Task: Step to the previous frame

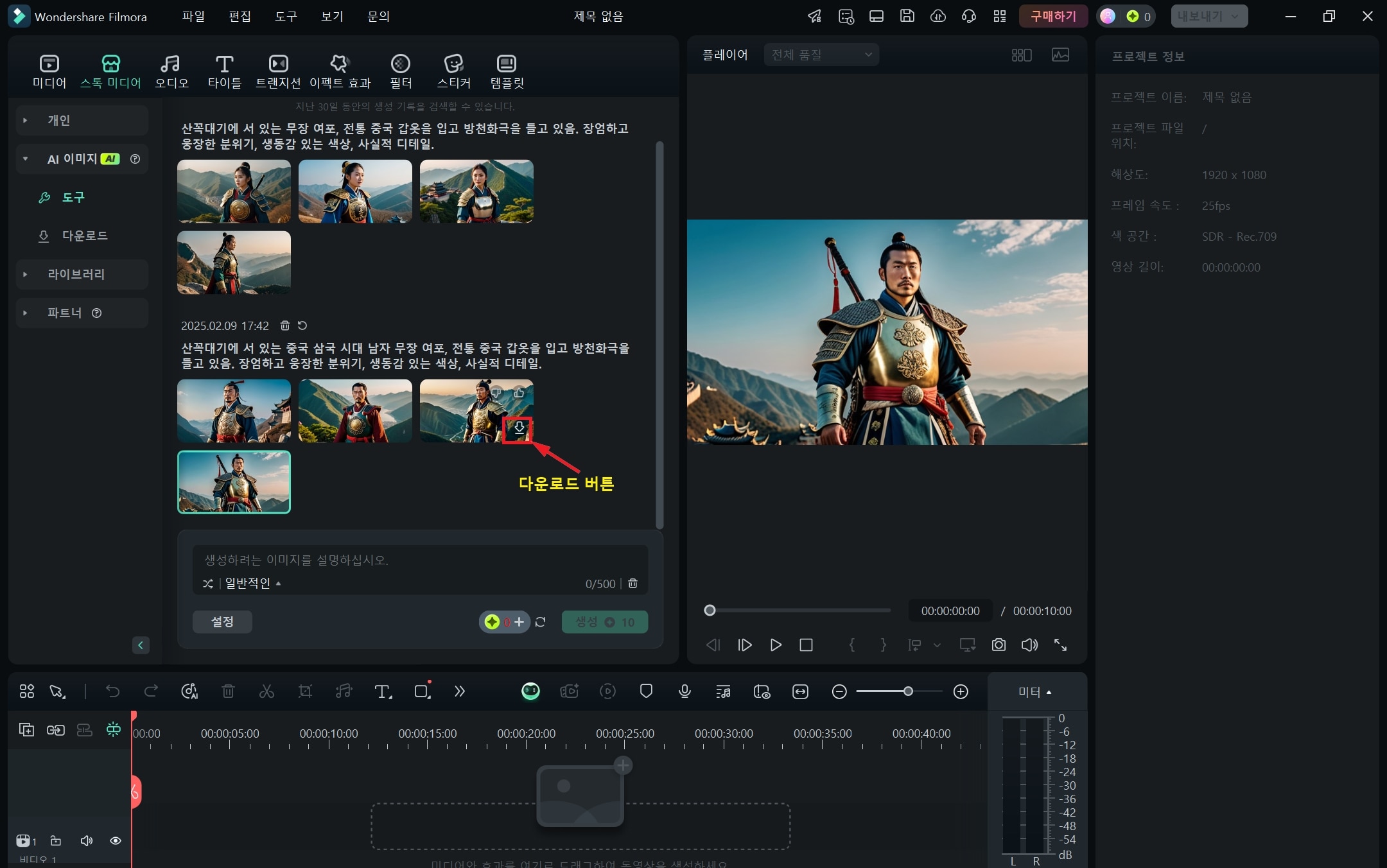Action: coord(713,645)
